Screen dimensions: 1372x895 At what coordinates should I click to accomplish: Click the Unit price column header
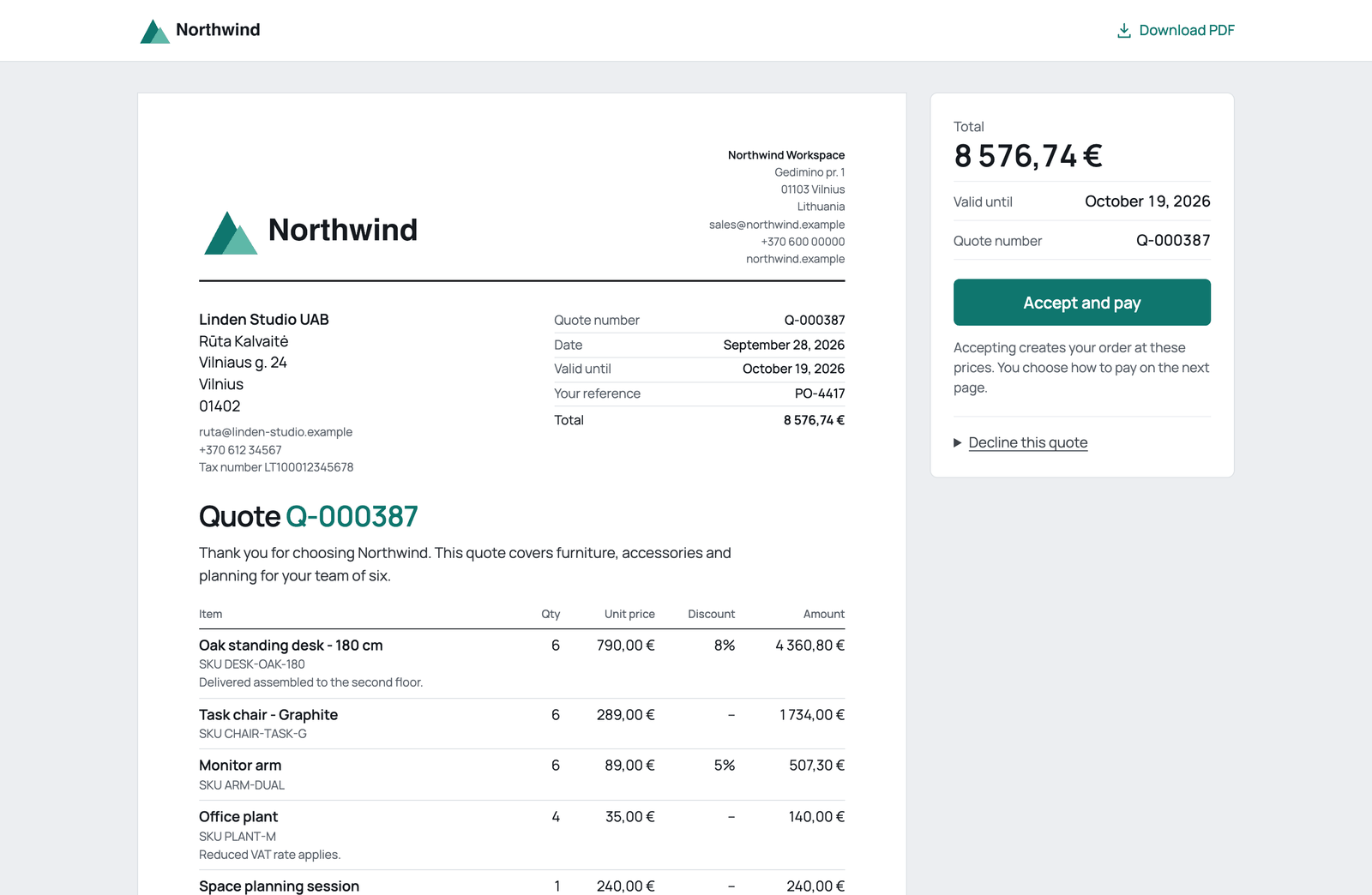[x=629, y=614]
